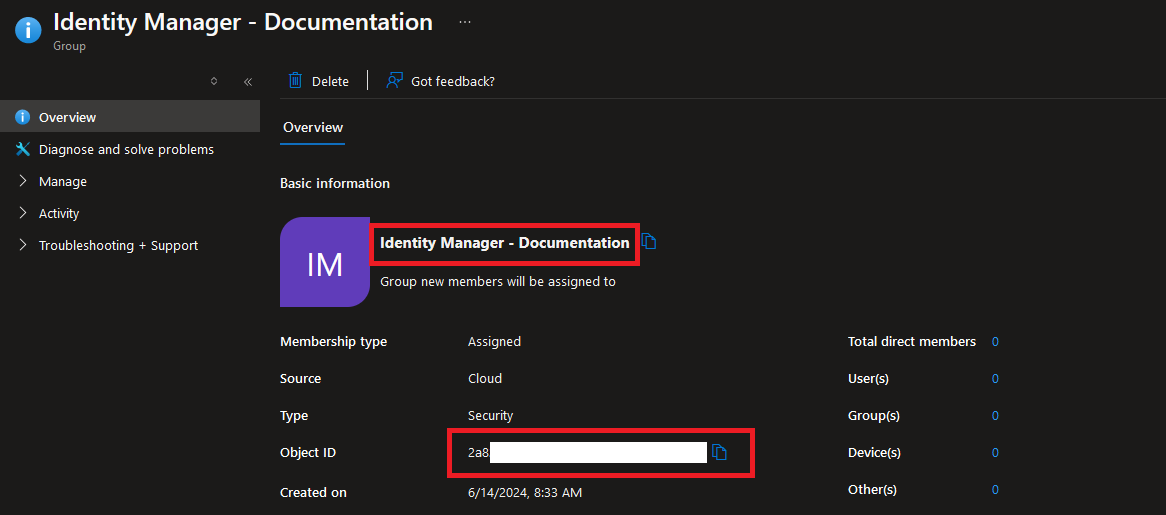Image resolution: width=1166 pixels, height=515 pixels.
Task: Expand Troubleshooting + Support section chevron
Action: click(x=23, y=244)
